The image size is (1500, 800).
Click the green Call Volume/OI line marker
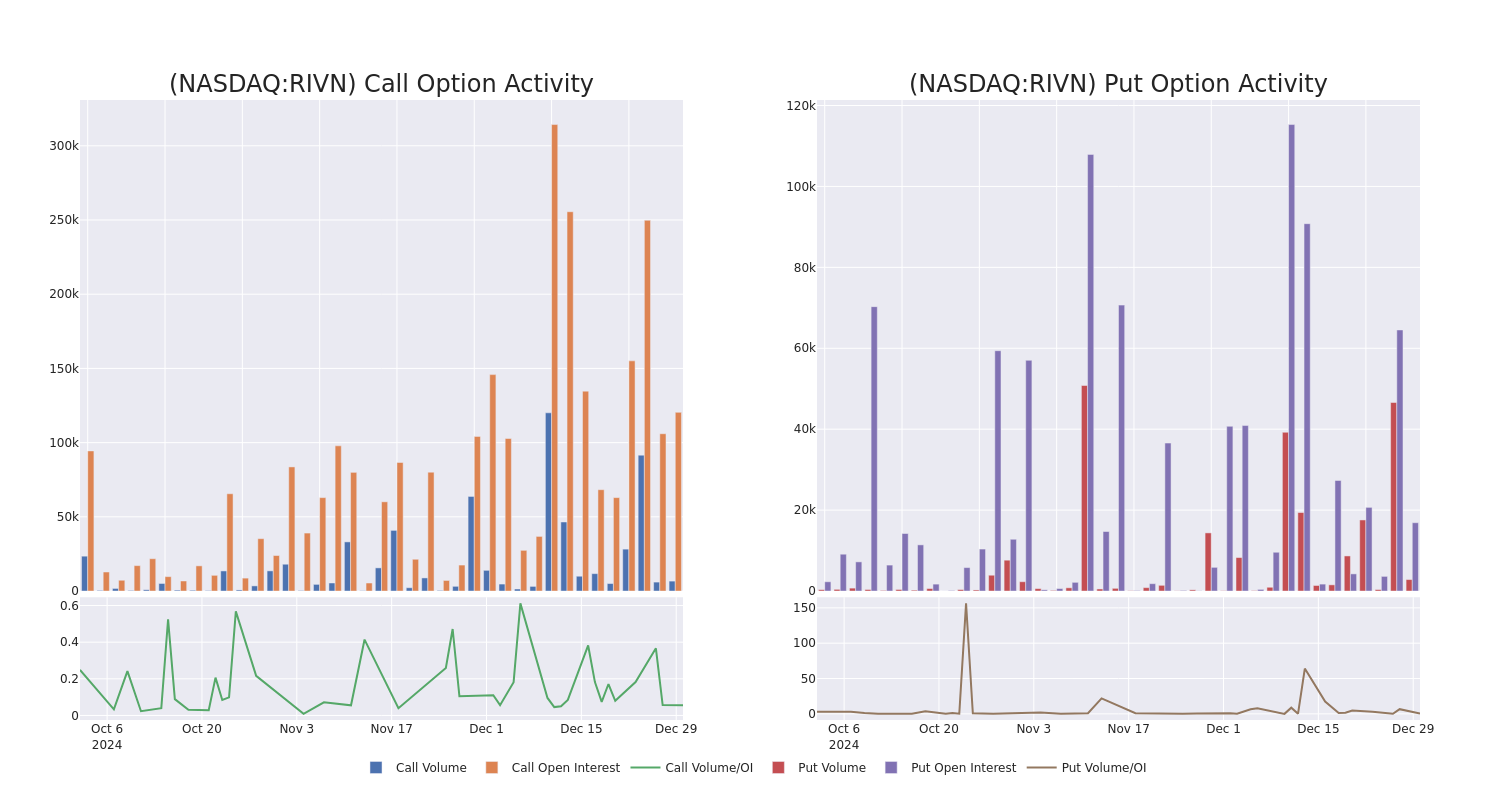coord(645,768)
